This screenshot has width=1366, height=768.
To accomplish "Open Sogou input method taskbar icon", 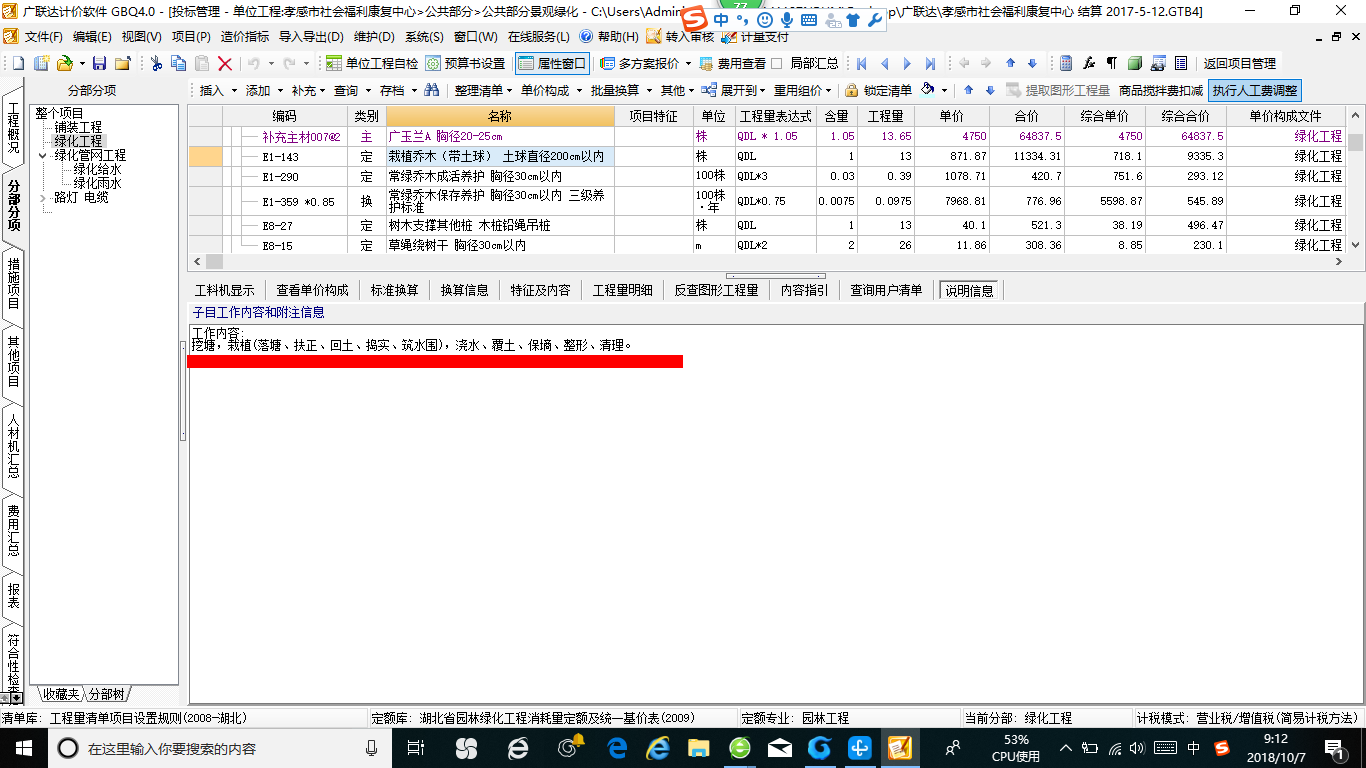I will click(1222, 747).
